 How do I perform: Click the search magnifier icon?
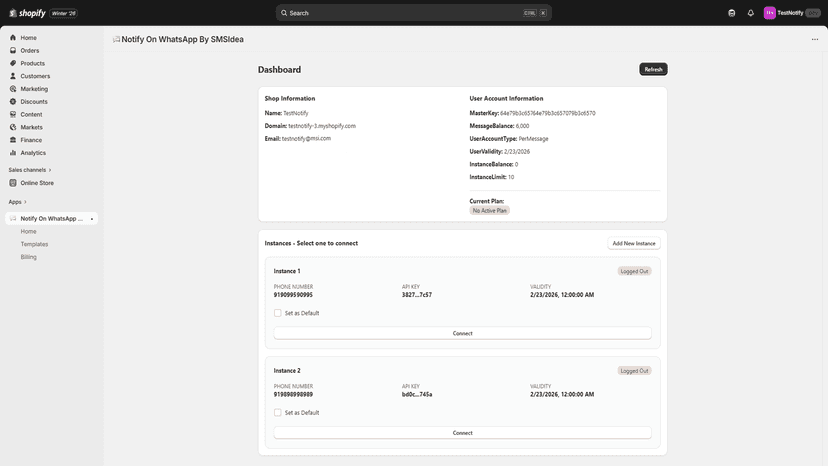tap(284, 13)
